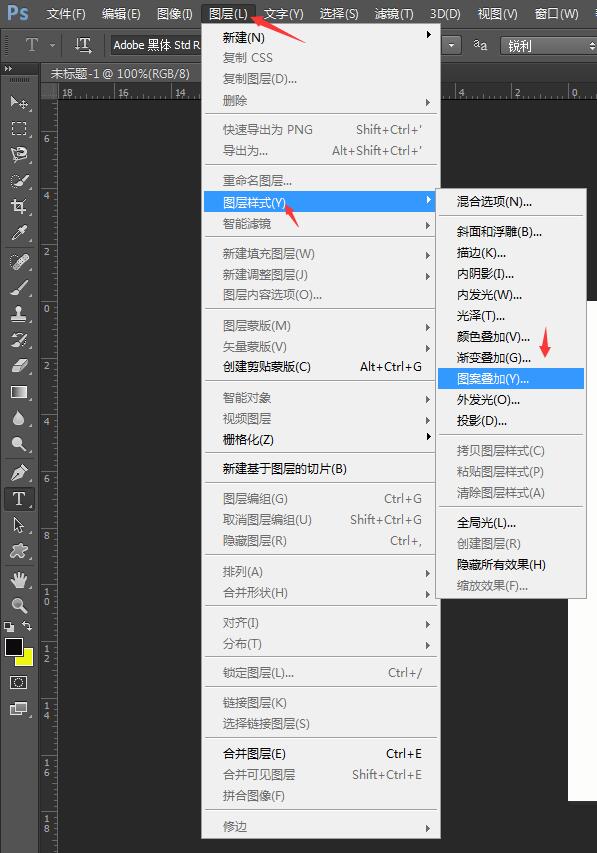
Task: Choose 描边(K)... layer style
Action: click(510, 253)
